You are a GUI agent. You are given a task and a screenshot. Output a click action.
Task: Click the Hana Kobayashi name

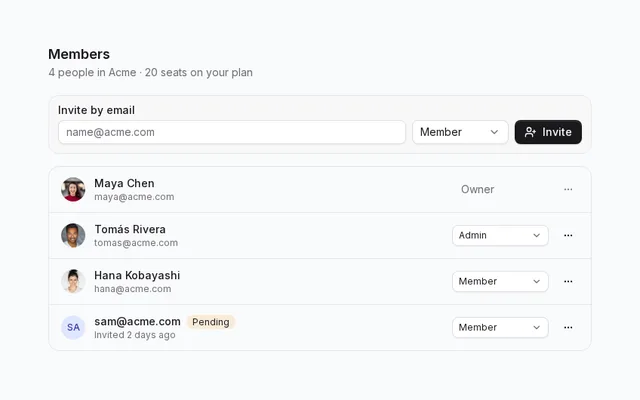pos(137,276)
